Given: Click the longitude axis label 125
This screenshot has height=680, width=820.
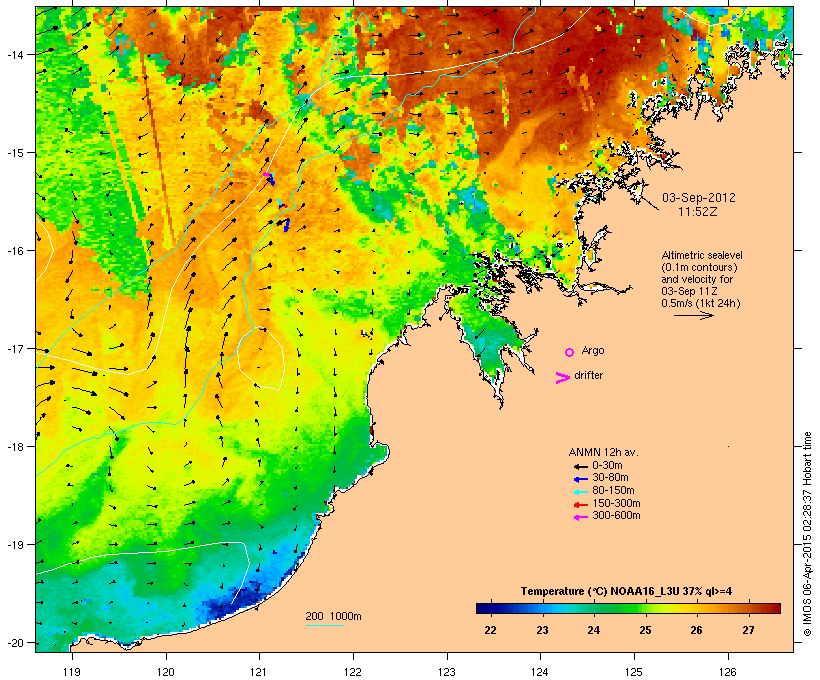Looking at the screenshot, I should 634,672.
